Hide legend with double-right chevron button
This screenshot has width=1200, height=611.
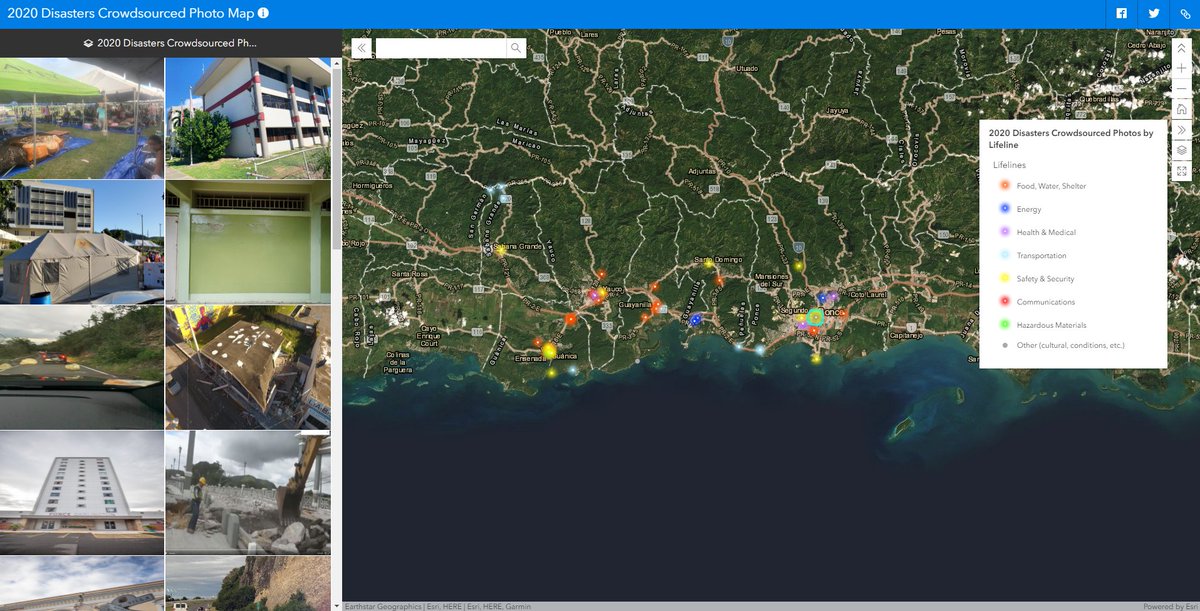tap(1181, 130)
